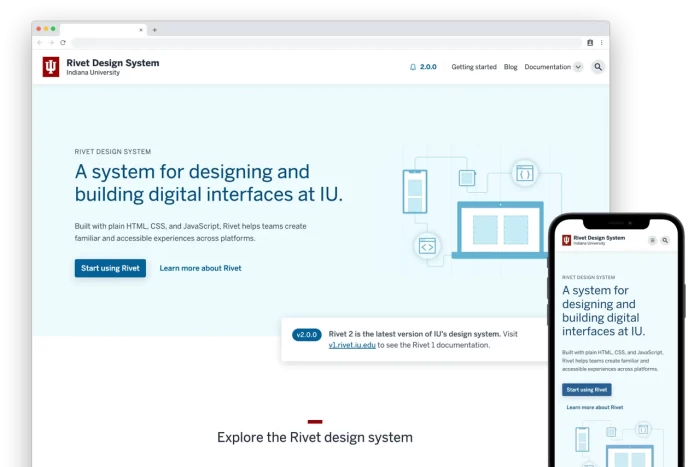
Task: Tap Start using Rivet button on phone
Action: click(x=587, y=390)
